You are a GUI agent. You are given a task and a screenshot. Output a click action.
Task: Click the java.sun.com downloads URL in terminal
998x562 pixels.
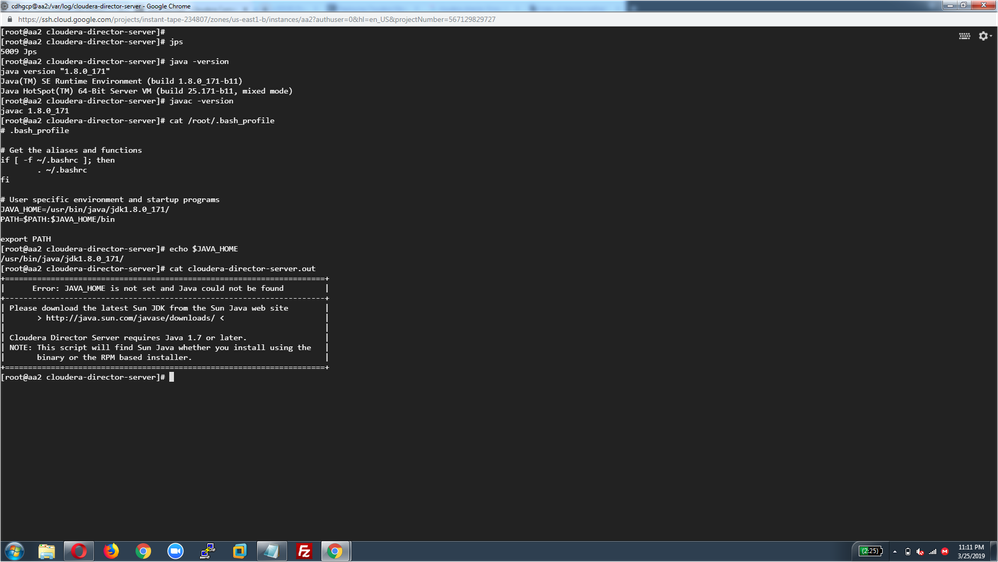pyautogui.click(x=130, y=318)
